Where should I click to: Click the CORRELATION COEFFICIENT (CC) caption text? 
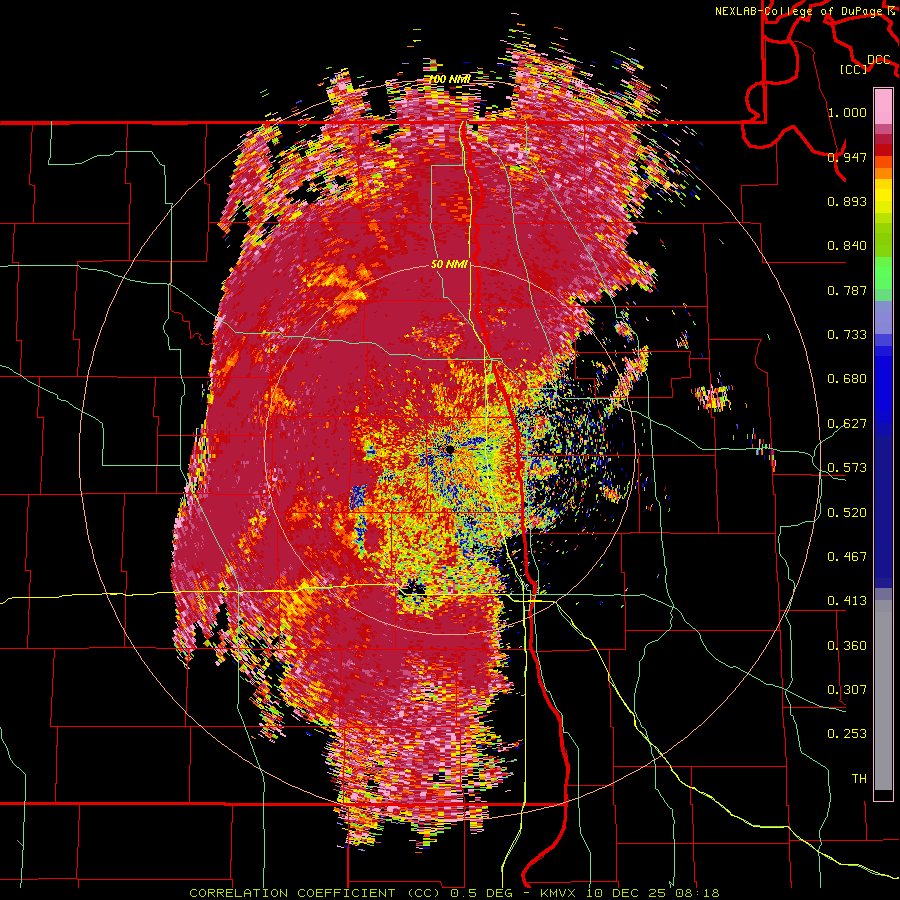[x=316, y=893]
